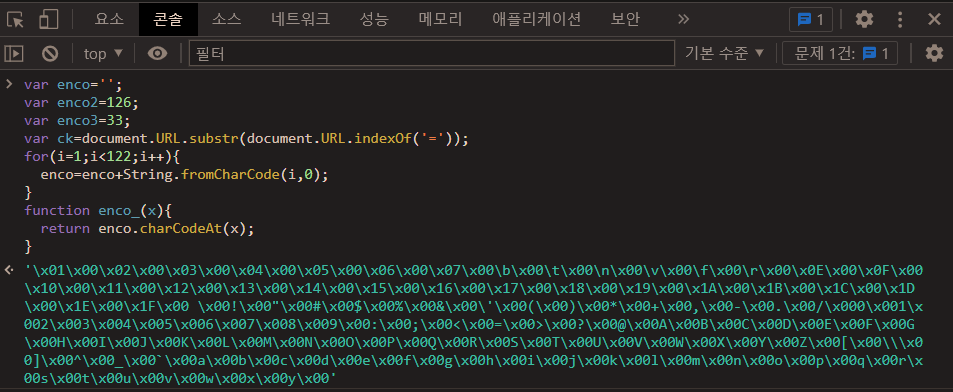The width and height of the screenshot is (953, 392).
Task: Open the 메모리 tab
Action: point(441,19)
